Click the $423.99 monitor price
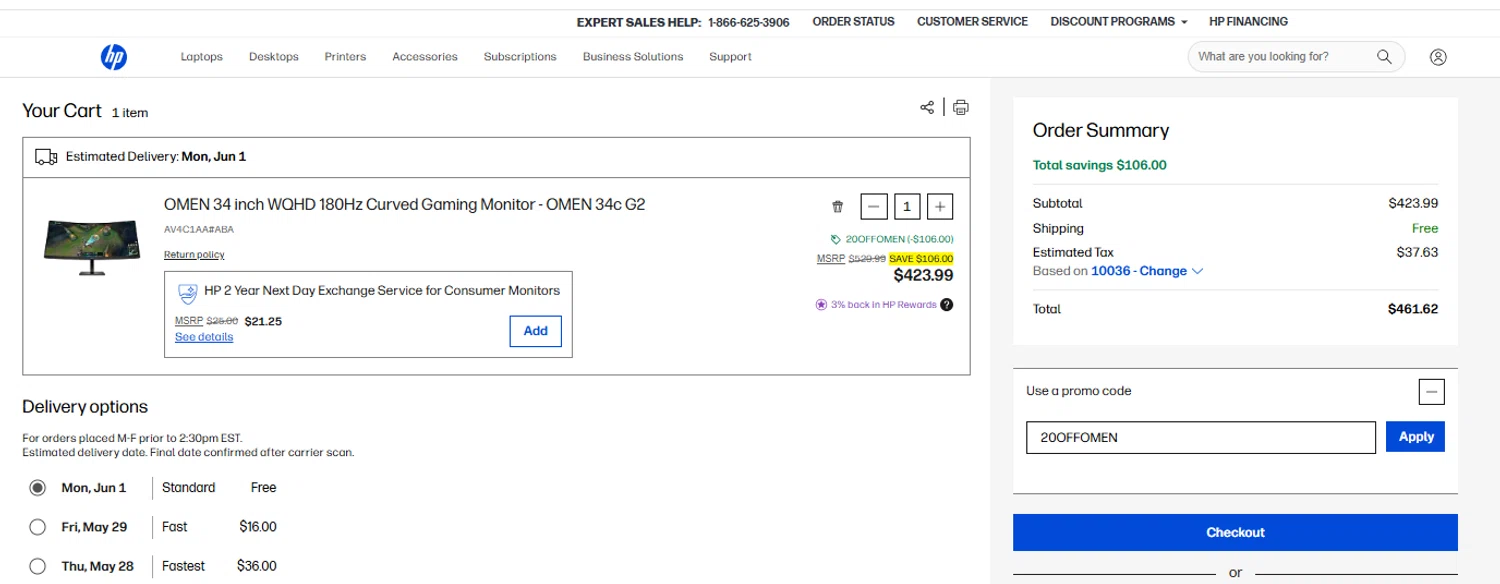Viewport: 1500px width, 584px height. pos(923,275)
